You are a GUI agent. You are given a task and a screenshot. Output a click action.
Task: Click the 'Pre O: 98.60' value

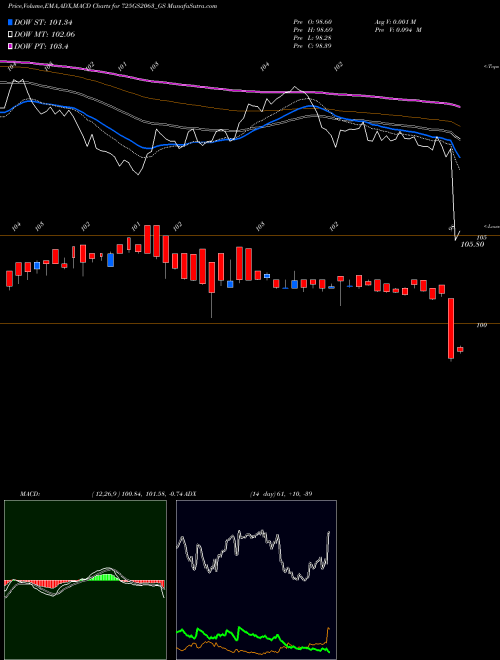coord(313,22)
